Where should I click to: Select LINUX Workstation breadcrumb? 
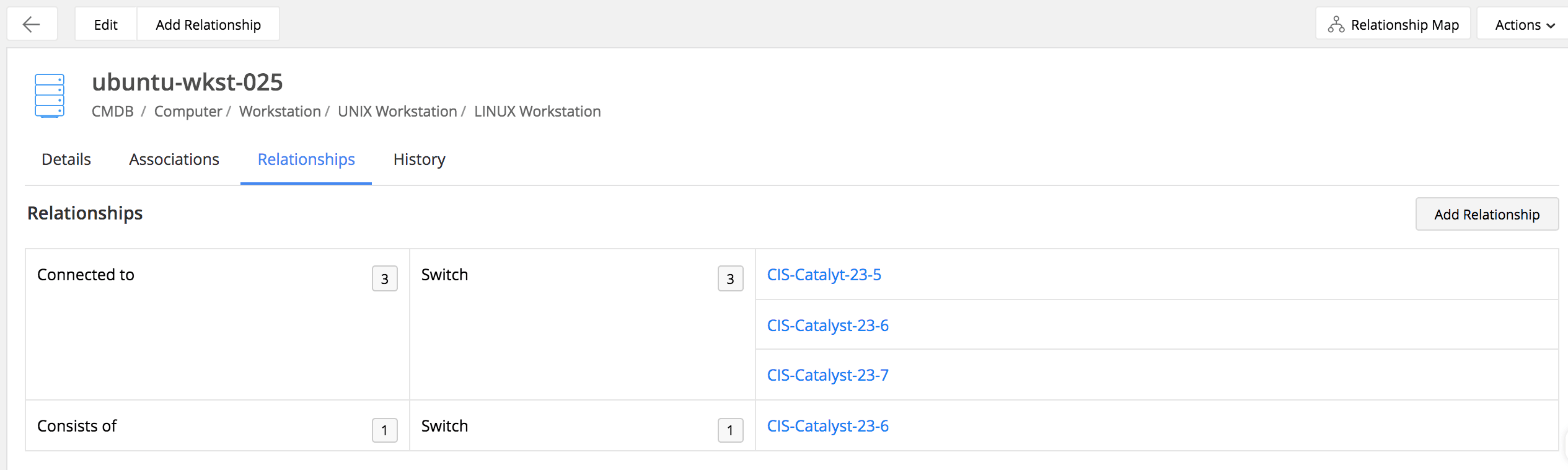click(537, 112)
